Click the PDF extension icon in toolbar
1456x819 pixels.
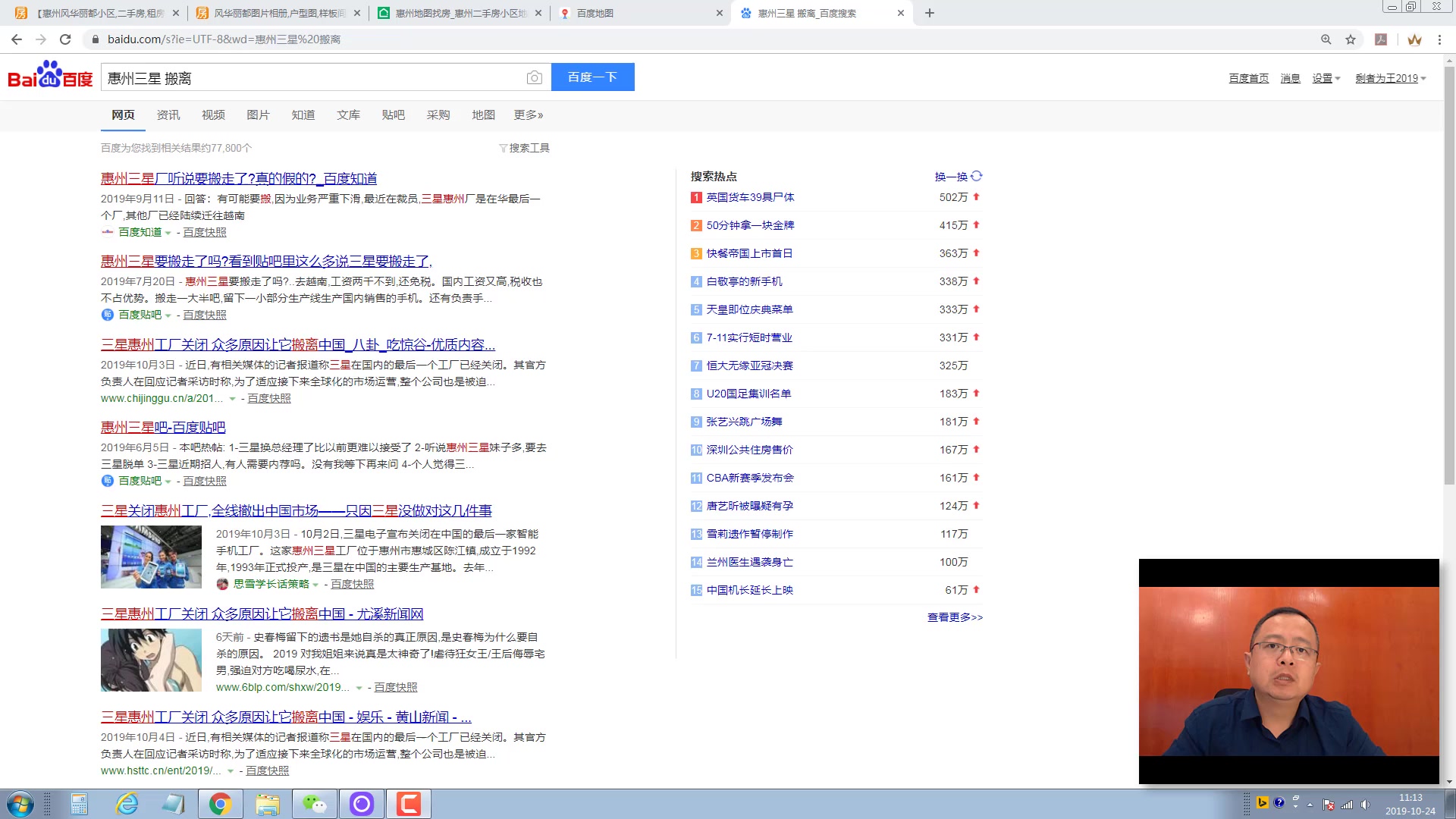1381,39
